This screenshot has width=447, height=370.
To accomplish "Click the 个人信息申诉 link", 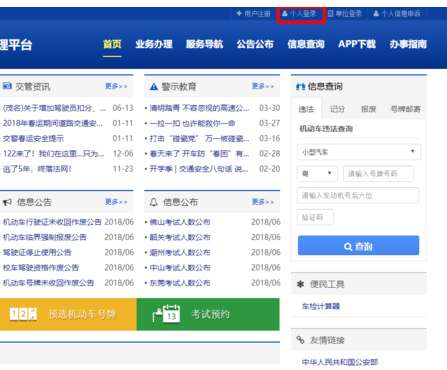I will point(401,13).
